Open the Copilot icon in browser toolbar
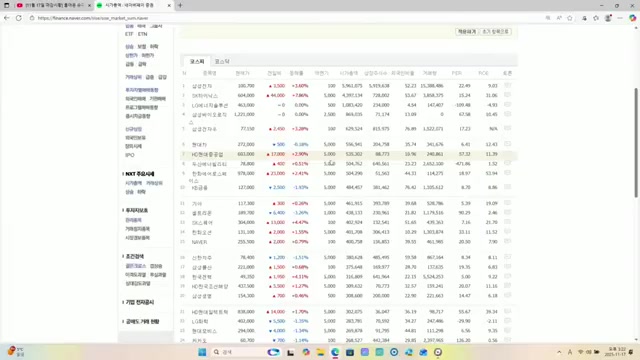 click(x=632, y=18)
